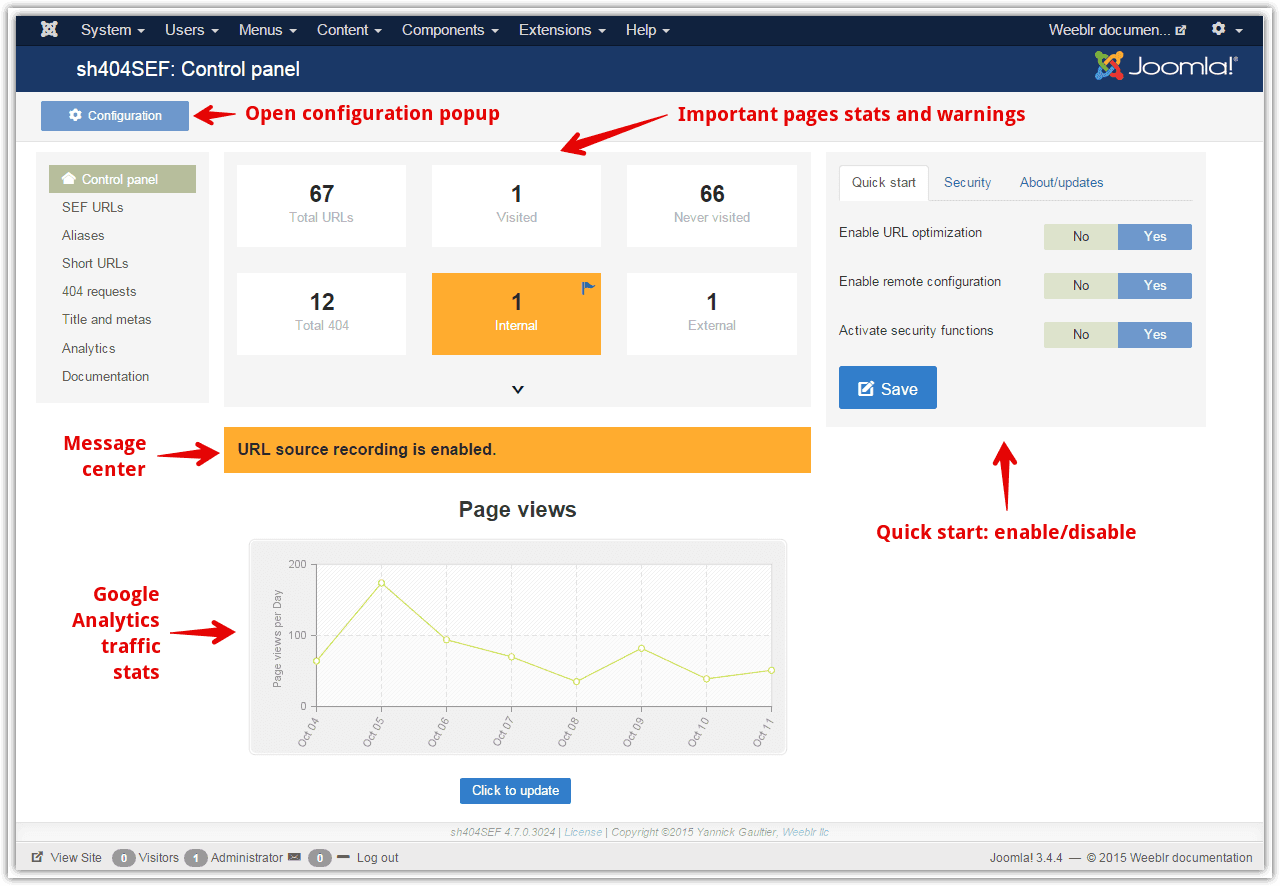Open the Components menu
This screenshot has width=1280, height=886.
click(x=450, y=30)
